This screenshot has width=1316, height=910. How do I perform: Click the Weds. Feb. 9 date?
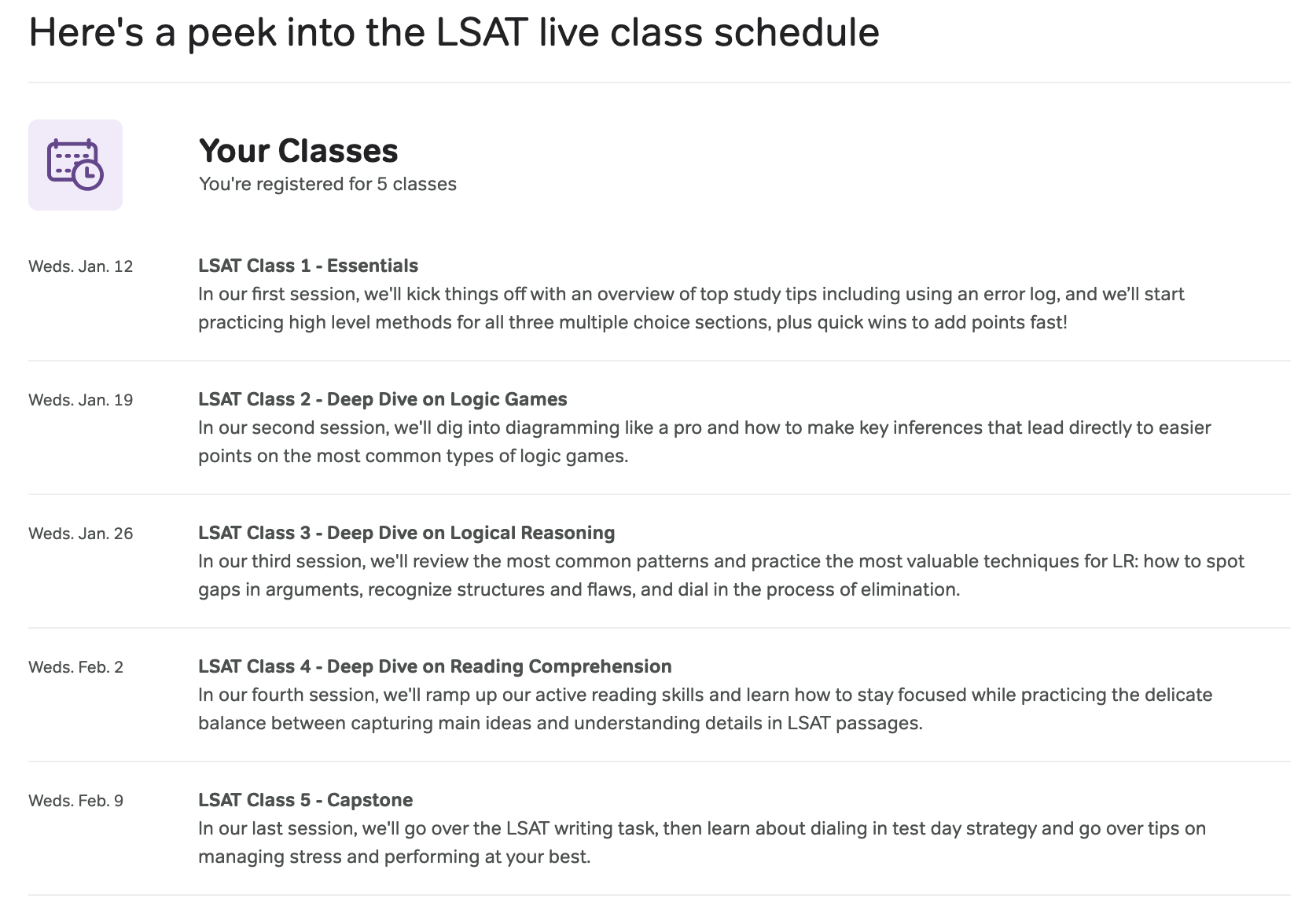[x=76, y=801]
